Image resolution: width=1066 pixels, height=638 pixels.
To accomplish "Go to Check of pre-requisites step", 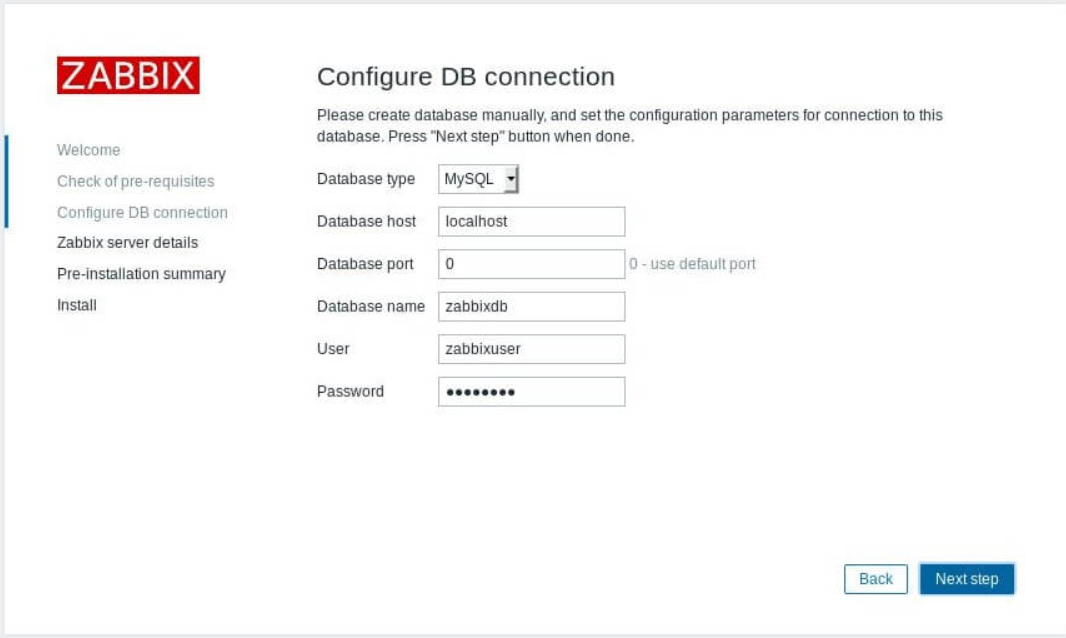I will coord(135,181).
